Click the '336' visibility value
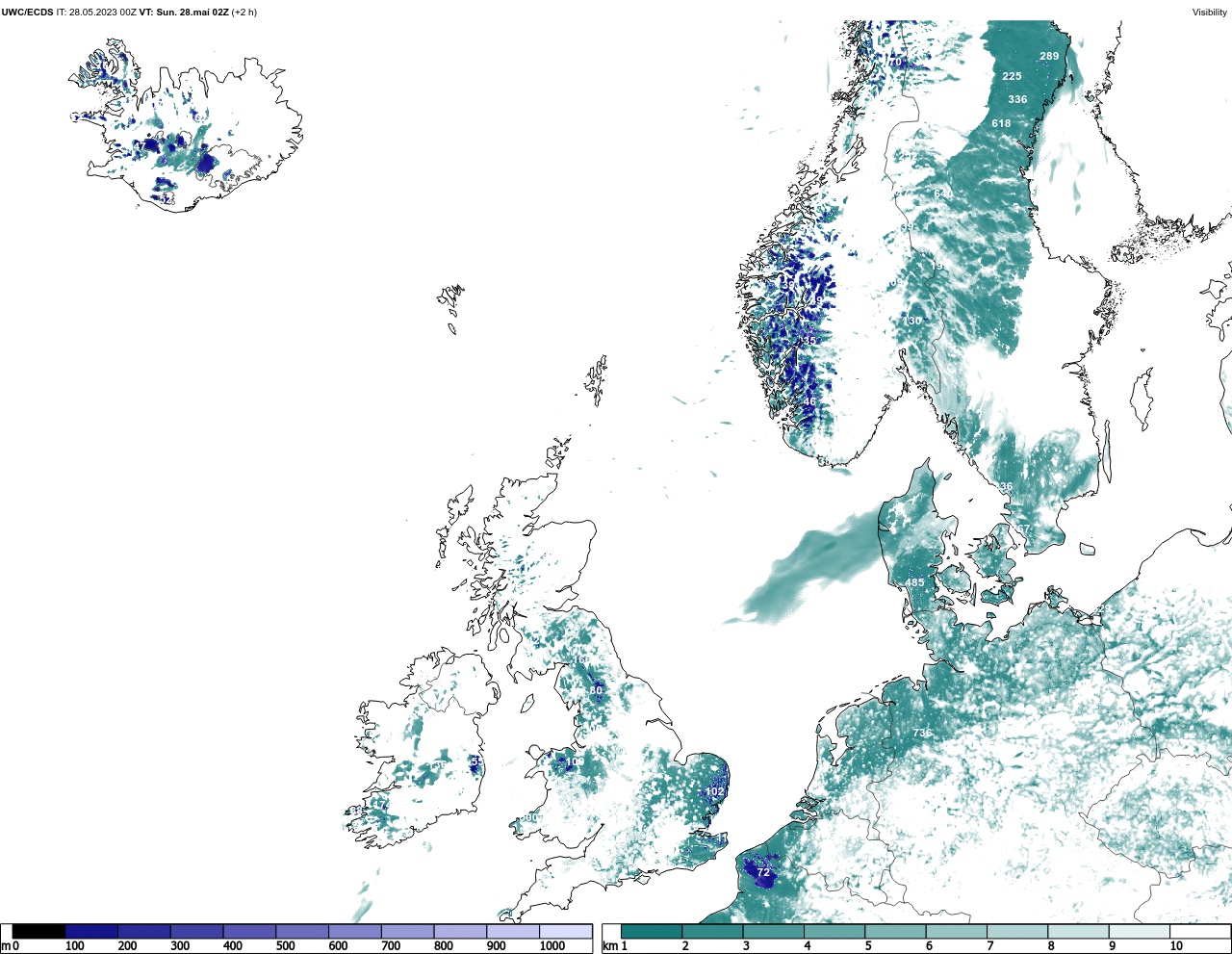Image resolution: width=1232 pixels, height=954 pixels. [1017, 99]
